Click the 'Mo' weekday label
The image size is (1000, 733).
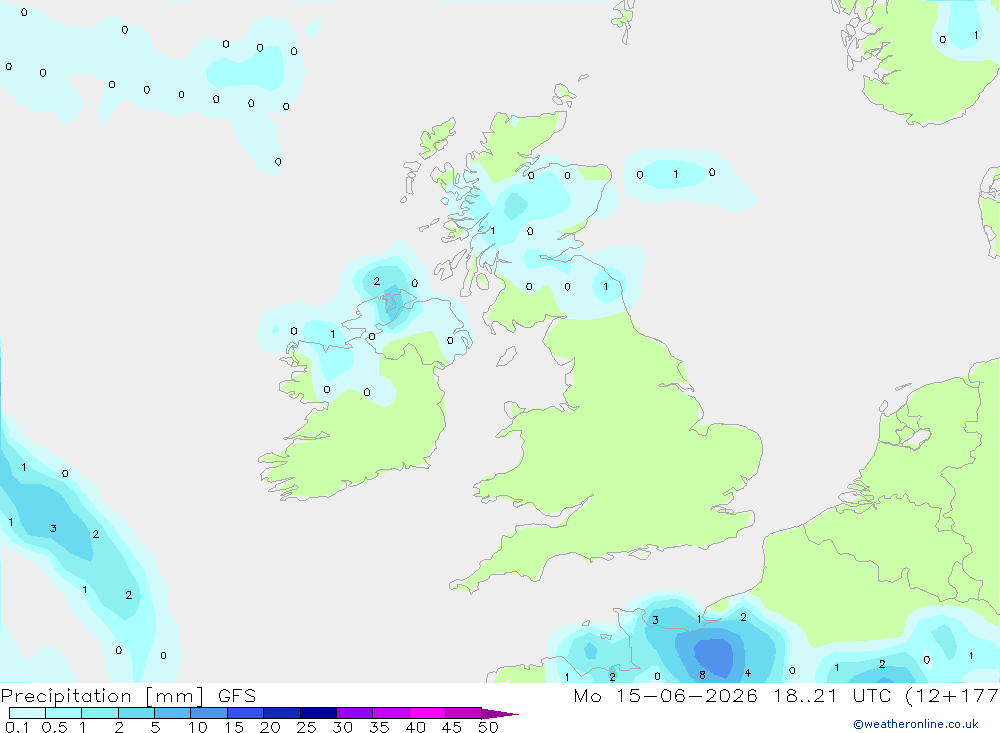(587, 696)
